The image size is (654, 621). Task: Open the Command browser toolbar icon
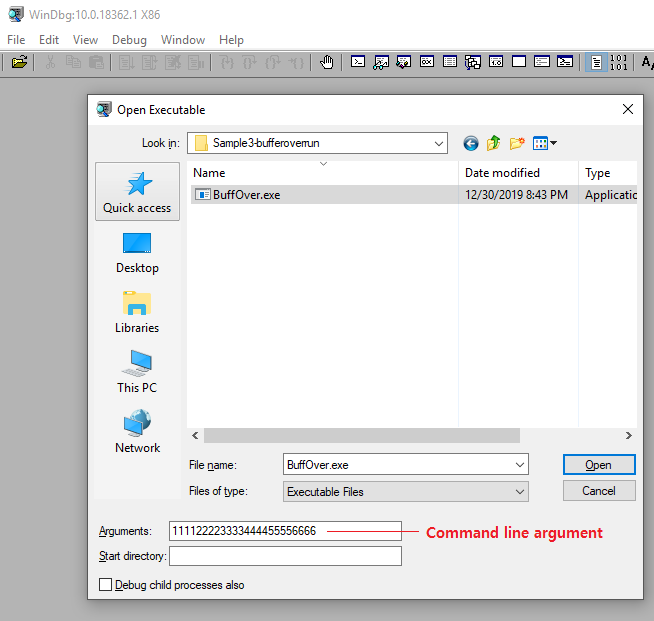click(x=565, y=62)
